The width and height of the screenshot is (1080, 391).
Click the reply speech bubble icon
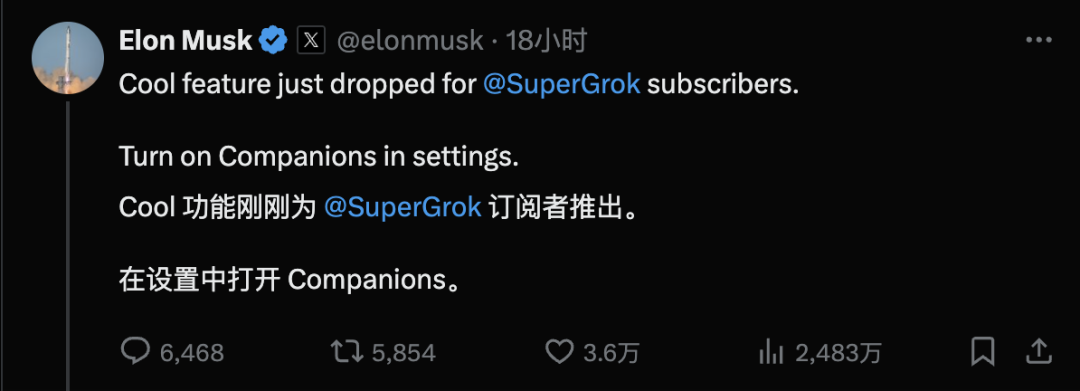(x=135, y=352)
